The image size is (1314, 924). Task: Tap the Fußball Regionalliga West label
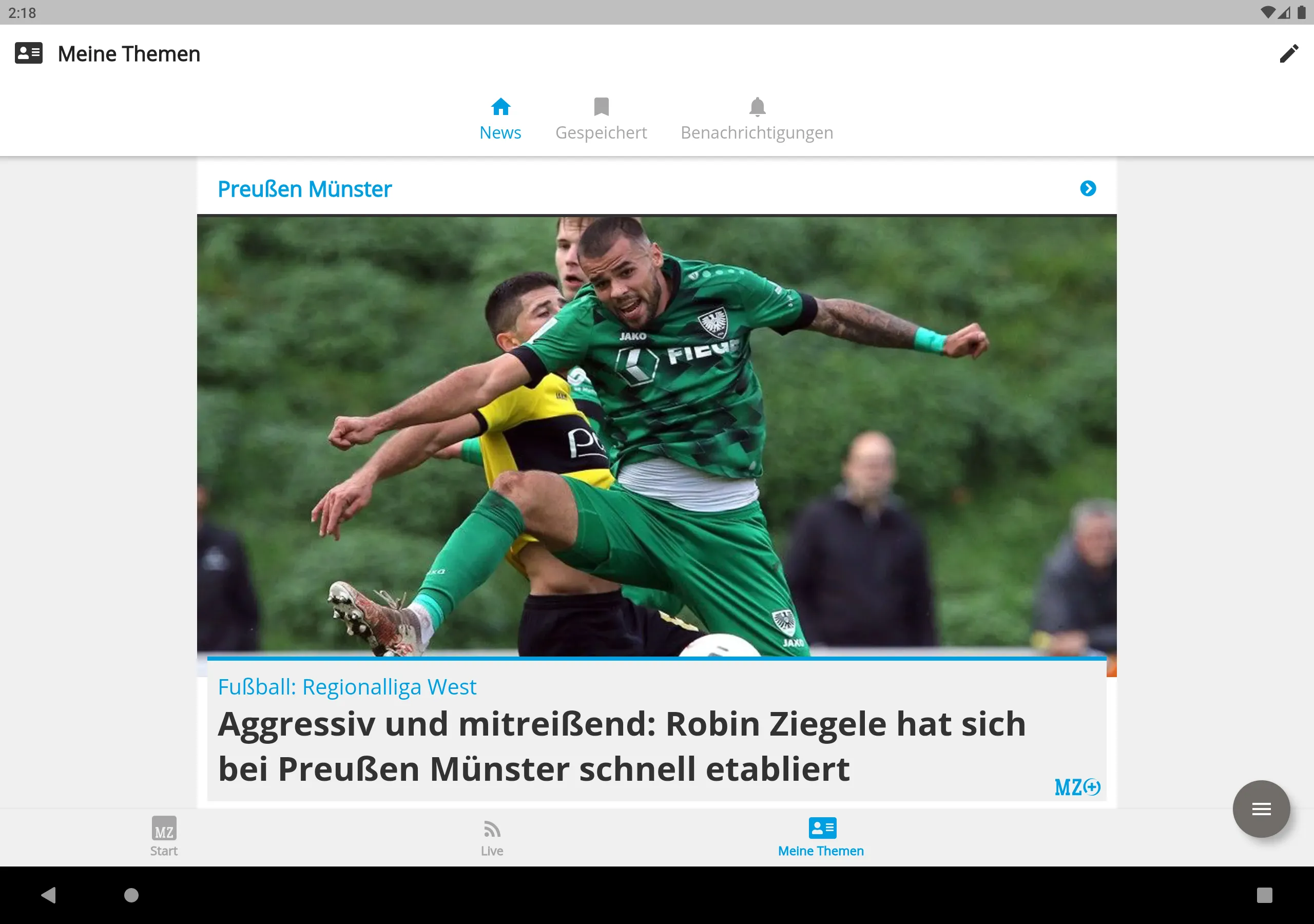click(347, 686)
